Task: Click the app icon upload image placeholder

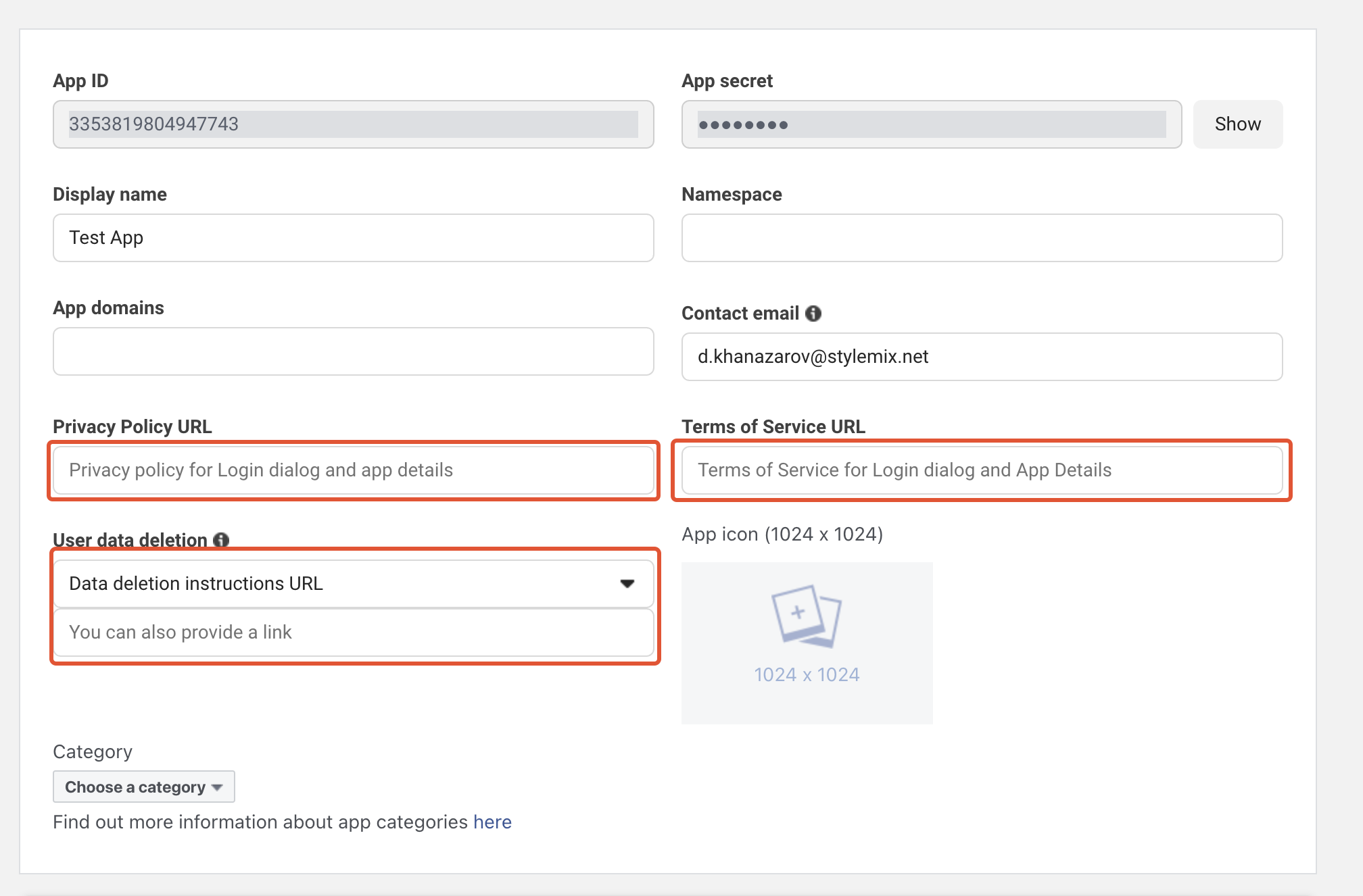Action: (807, 616)
